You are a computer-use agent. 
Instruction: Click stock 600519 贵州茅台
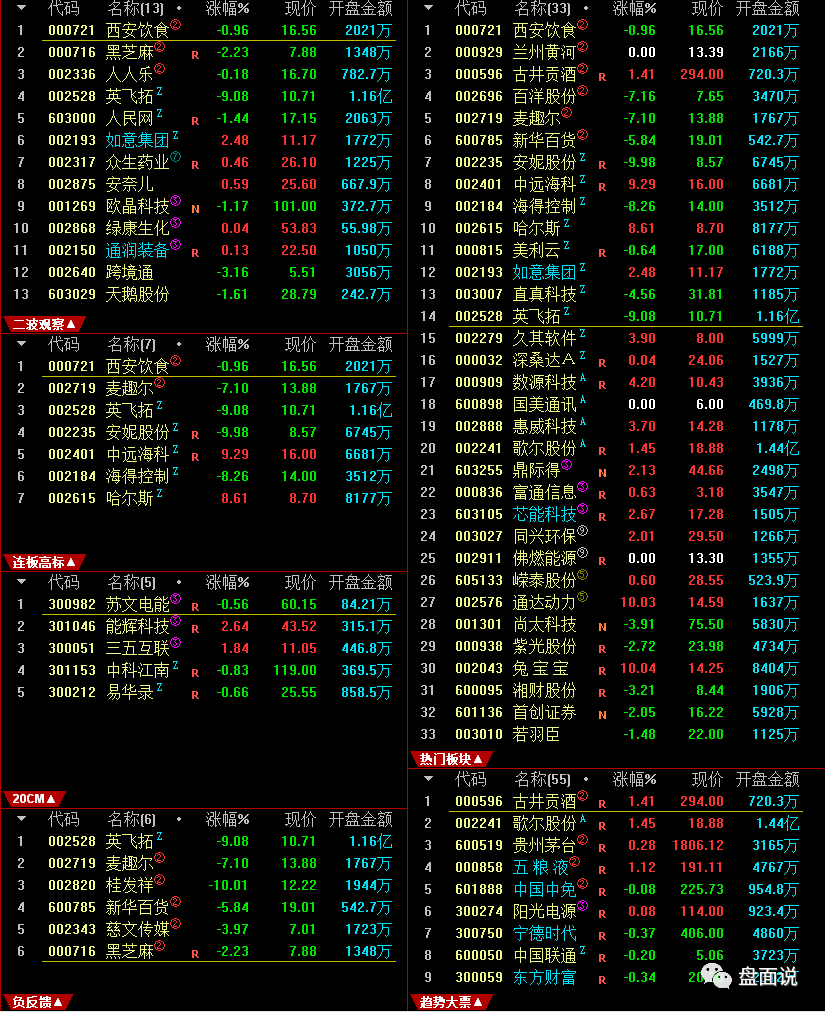tap(611, 845)
